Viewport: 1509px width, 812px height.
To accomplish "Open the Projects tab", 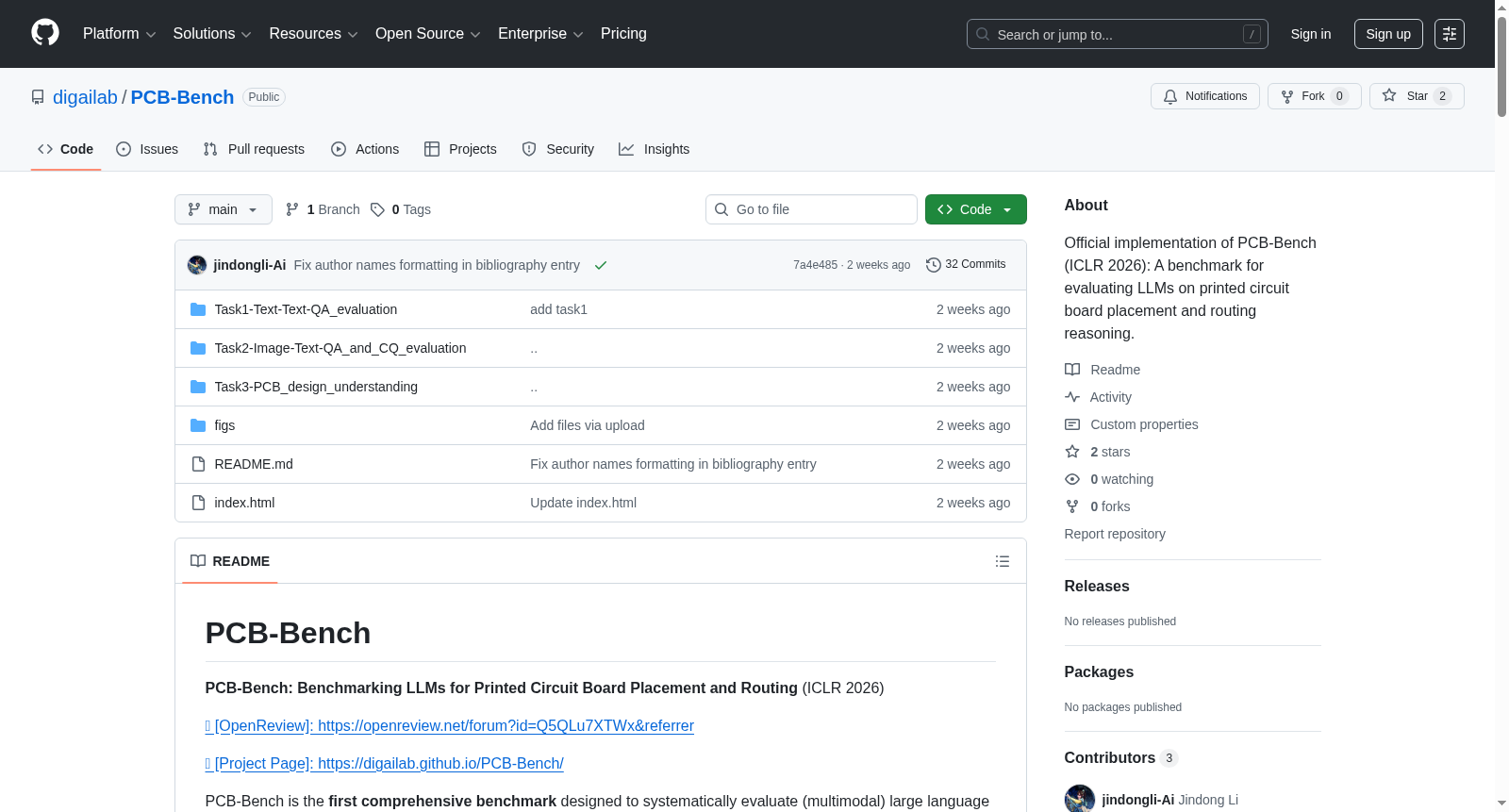I will click(x=460, y=149).
